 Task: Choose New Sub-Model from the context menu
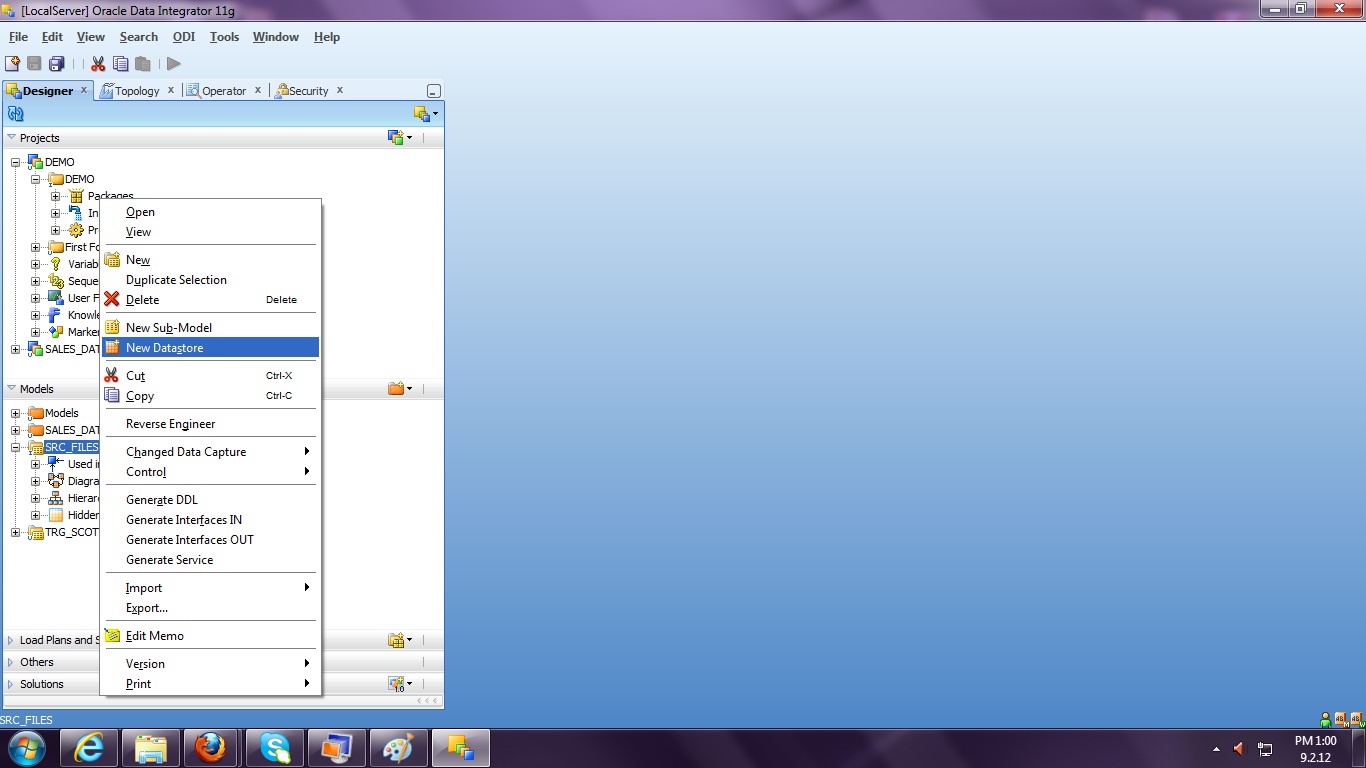pyautogui.click(x=210, y=328)
